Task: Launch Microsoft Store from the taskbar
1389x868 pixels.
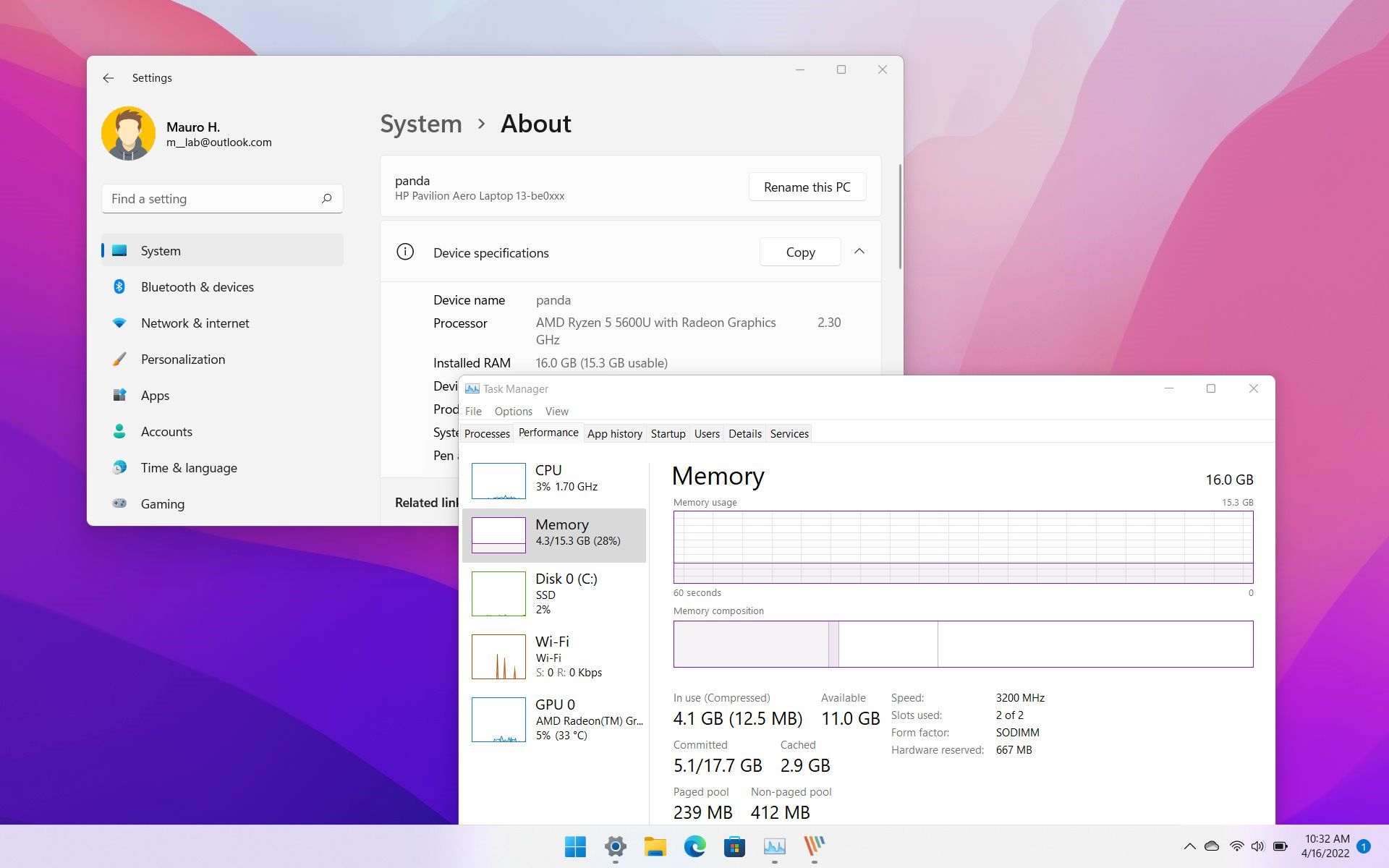Action: (734, 847)
